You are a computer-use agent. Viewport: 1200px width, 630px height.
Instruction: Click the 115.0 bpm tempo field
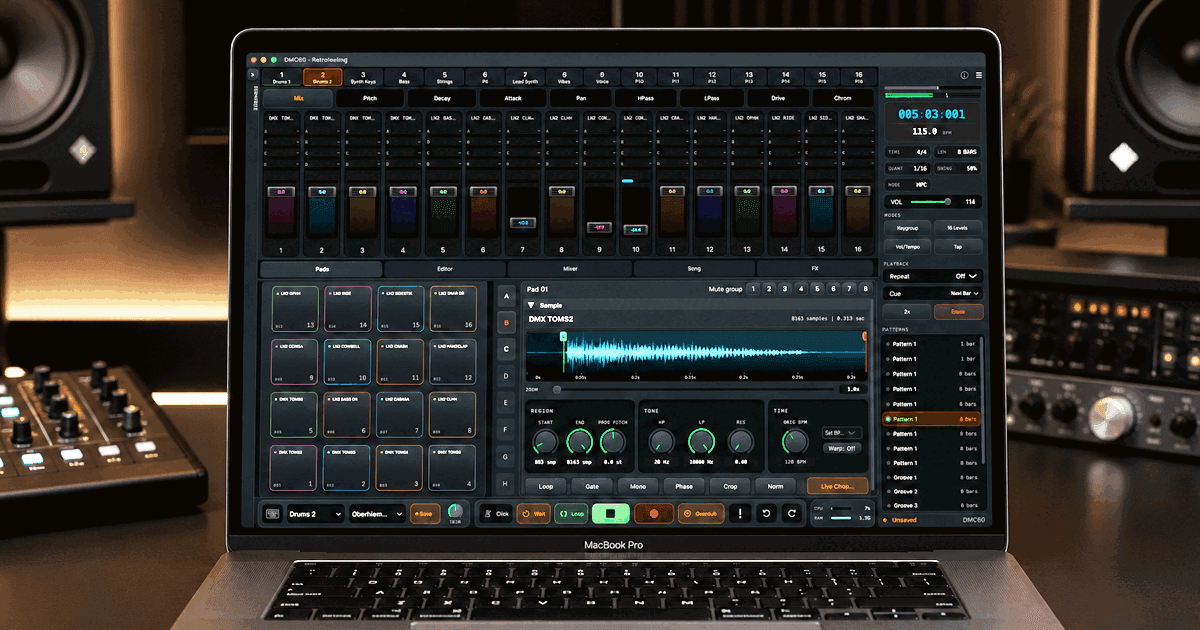(x=926, y=131)
